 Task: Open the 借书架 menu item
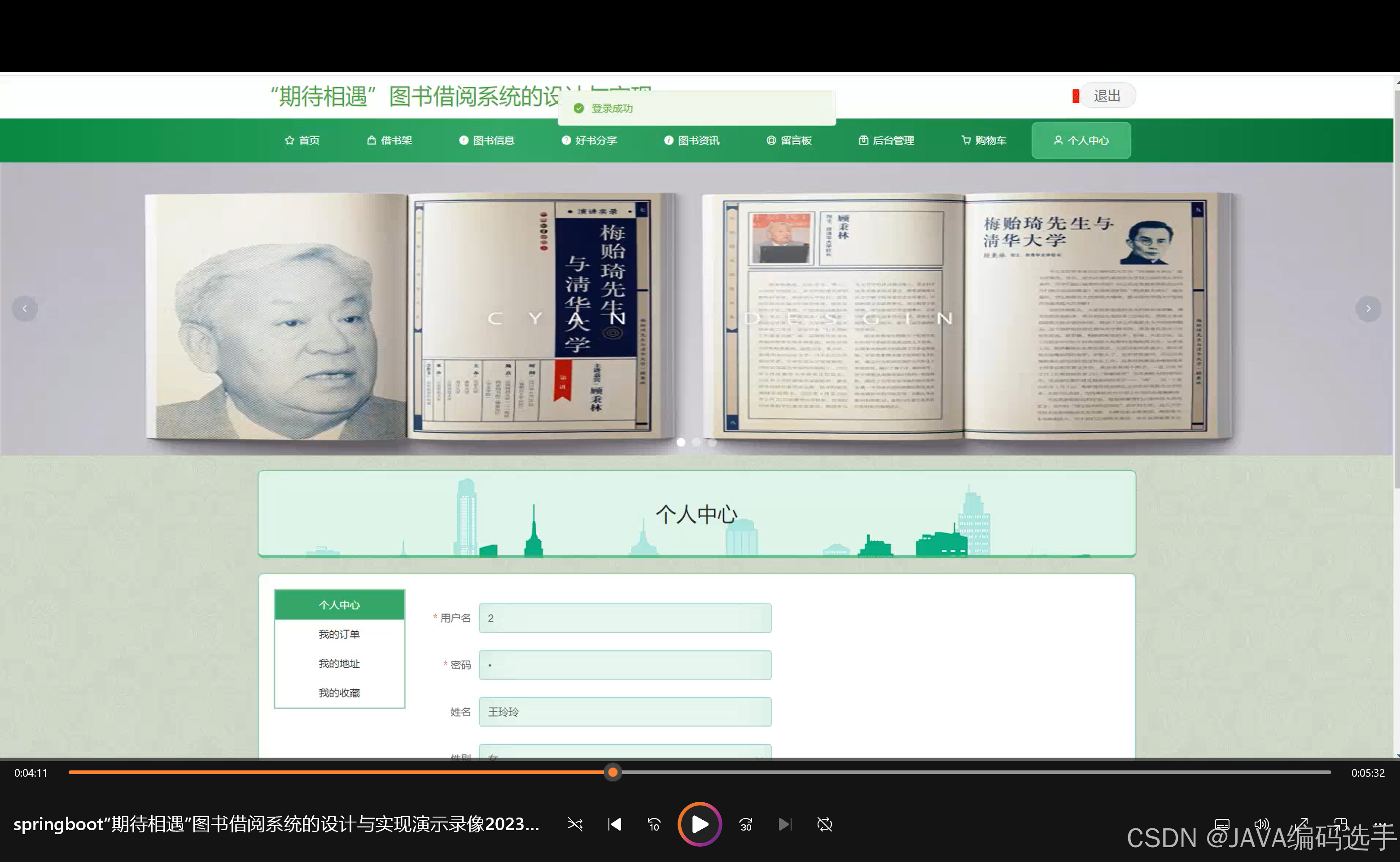[x=390, y=140]
